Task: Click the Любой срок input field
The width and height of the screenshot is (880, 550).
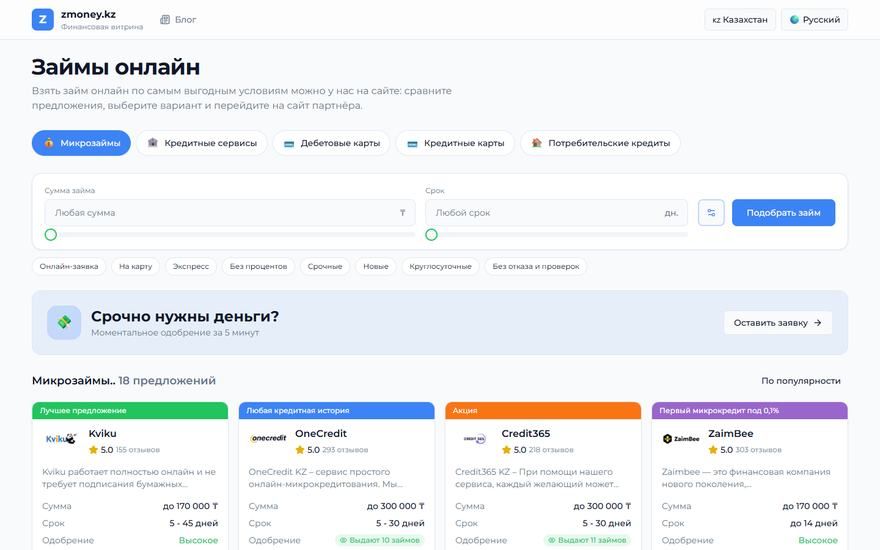Action: 556,213
